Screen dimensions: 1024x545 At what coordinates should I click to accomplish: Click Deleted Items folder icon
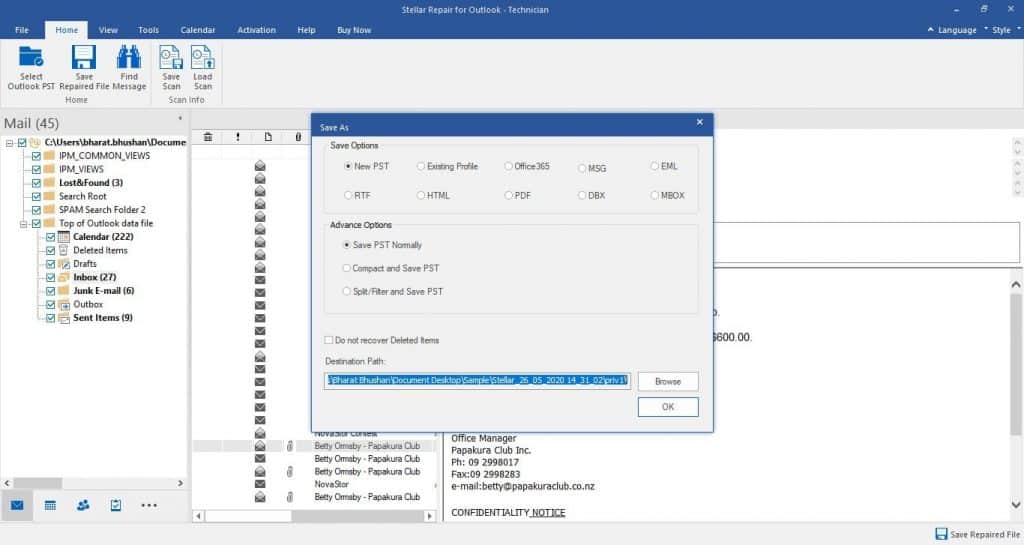[x=63, y=250]
